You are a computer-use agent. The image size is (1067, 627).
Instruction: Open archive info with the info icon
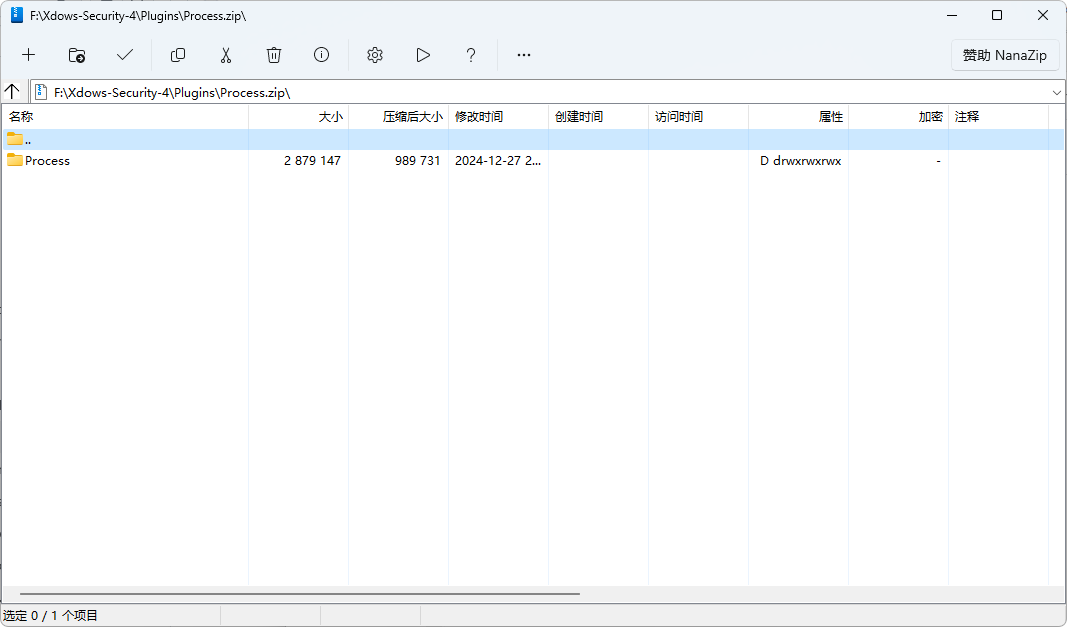coord(321,55)
